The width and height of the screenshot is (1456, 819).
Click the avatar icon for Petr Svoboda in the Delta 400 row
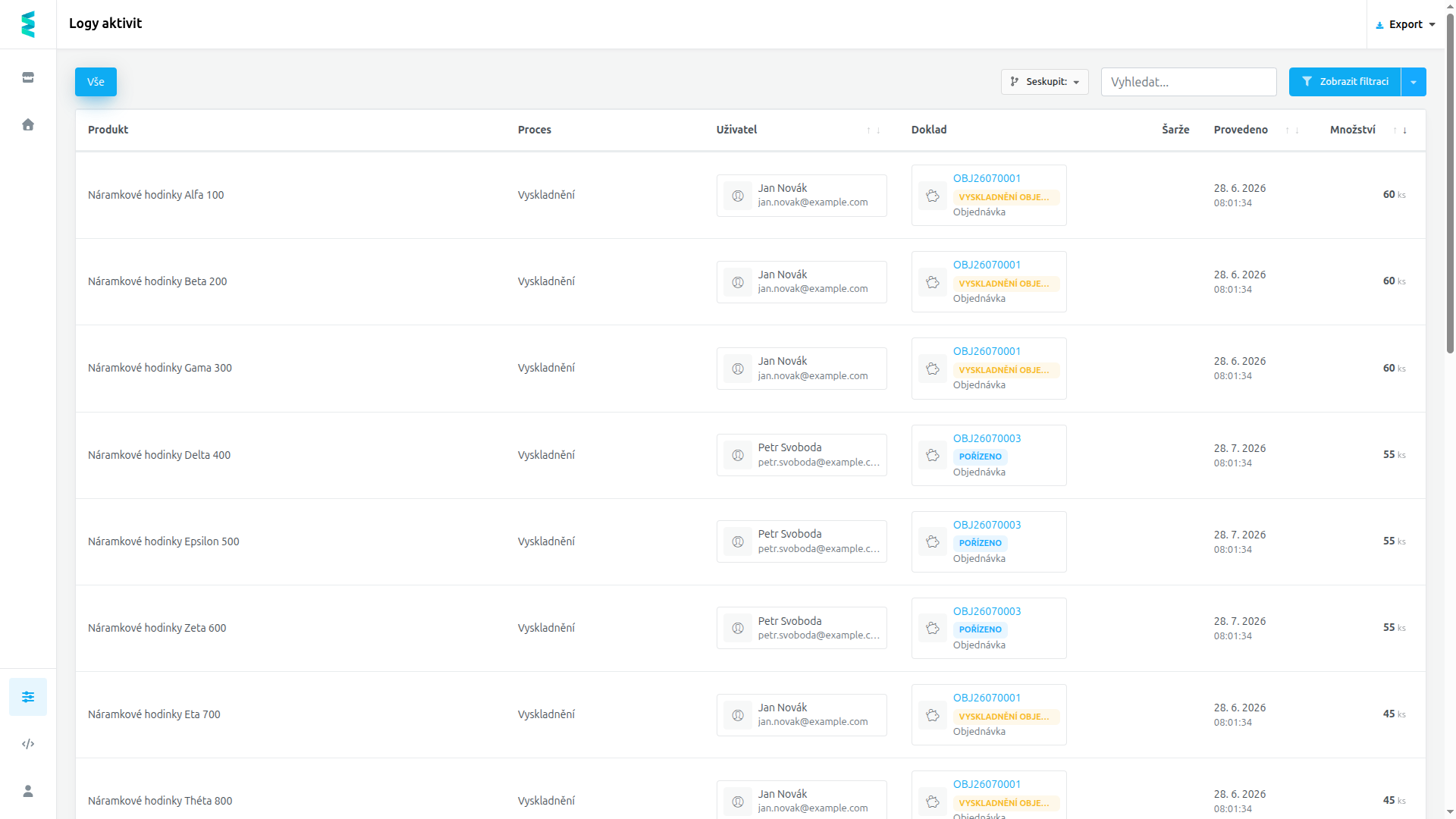point(738,455)
